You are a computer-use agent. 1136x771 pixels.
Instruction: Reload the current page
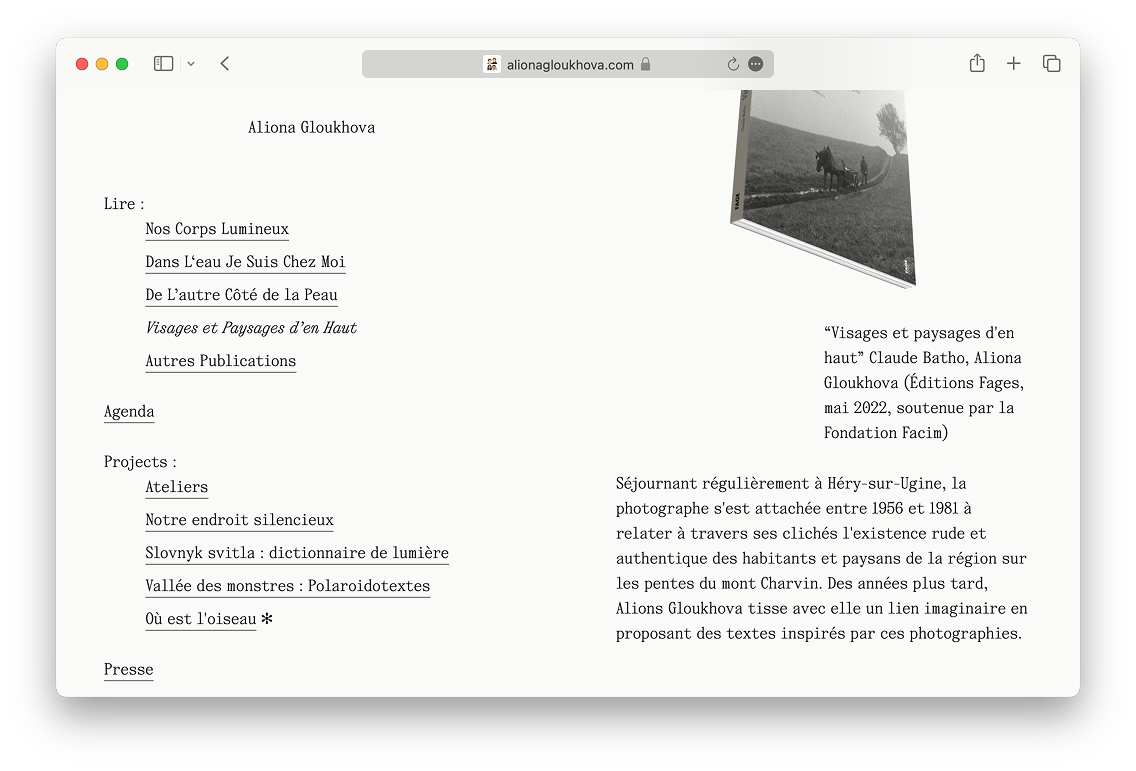(x=733, y=64)
